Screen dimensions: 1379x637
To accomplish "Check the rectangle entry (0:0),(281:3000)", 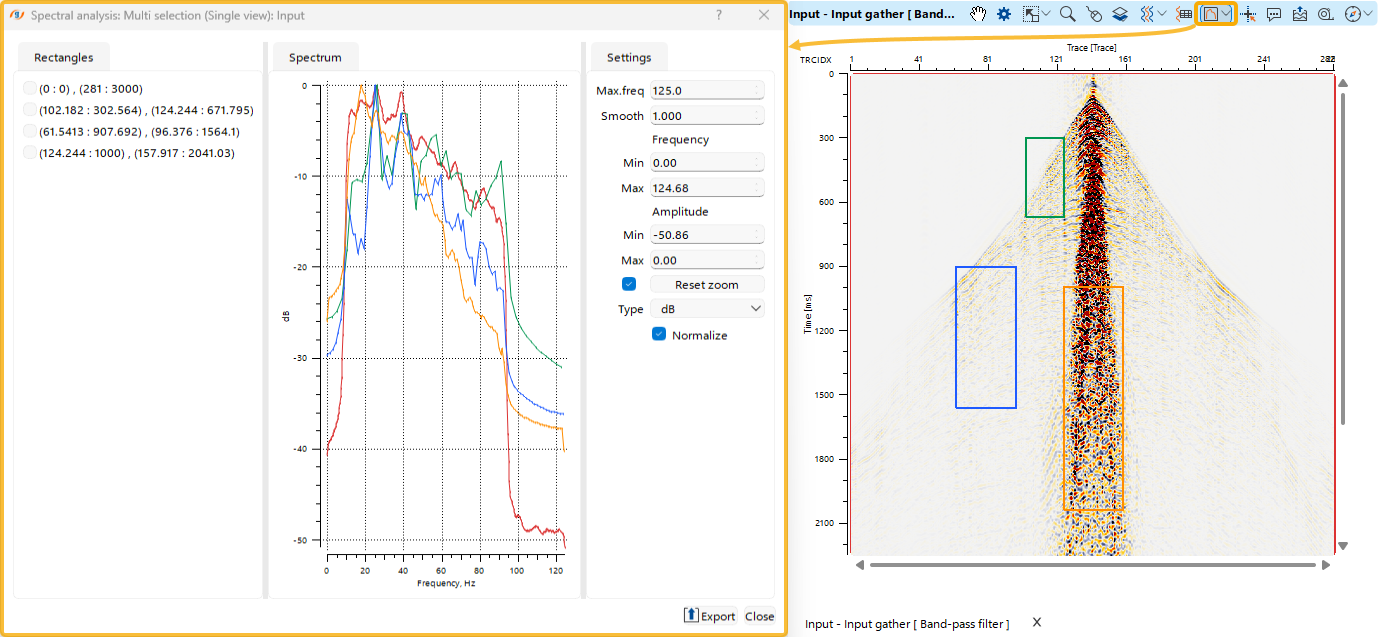I will (x=29, y=89).
